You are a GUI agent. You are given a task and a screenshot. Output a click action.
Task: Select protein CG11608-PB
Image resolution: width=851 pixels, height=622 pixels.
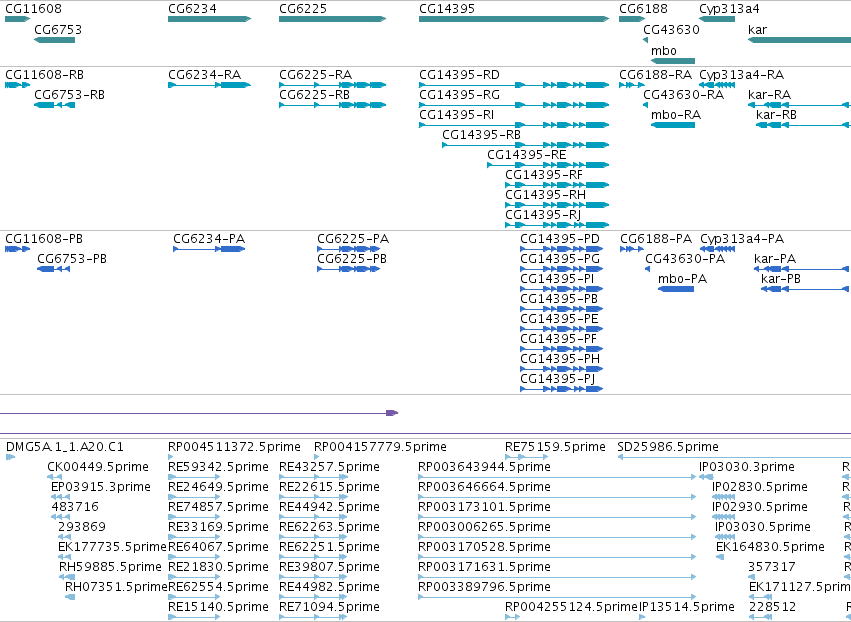44,239
